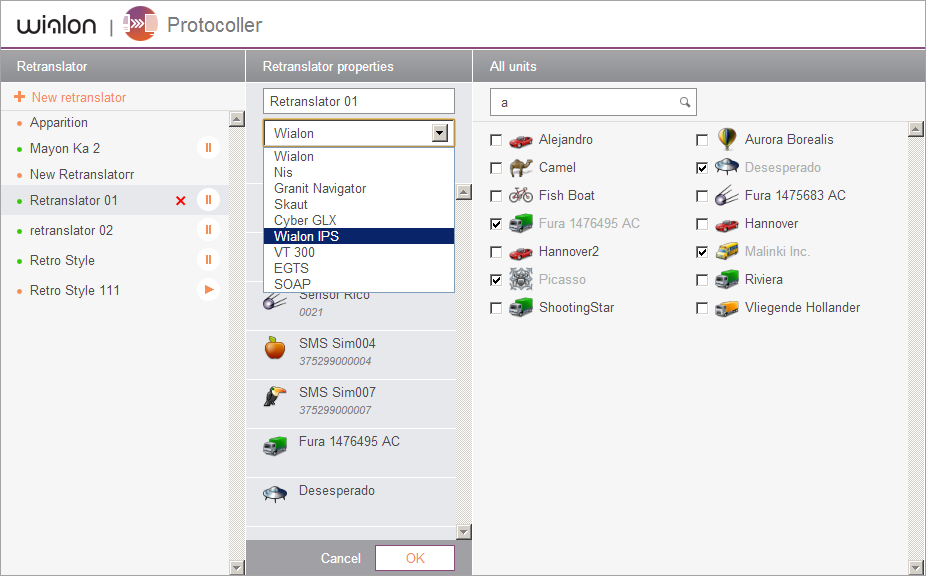
Task: Click the hot air balloon icon for Aurora Borealis
Action: coord(727,139)
